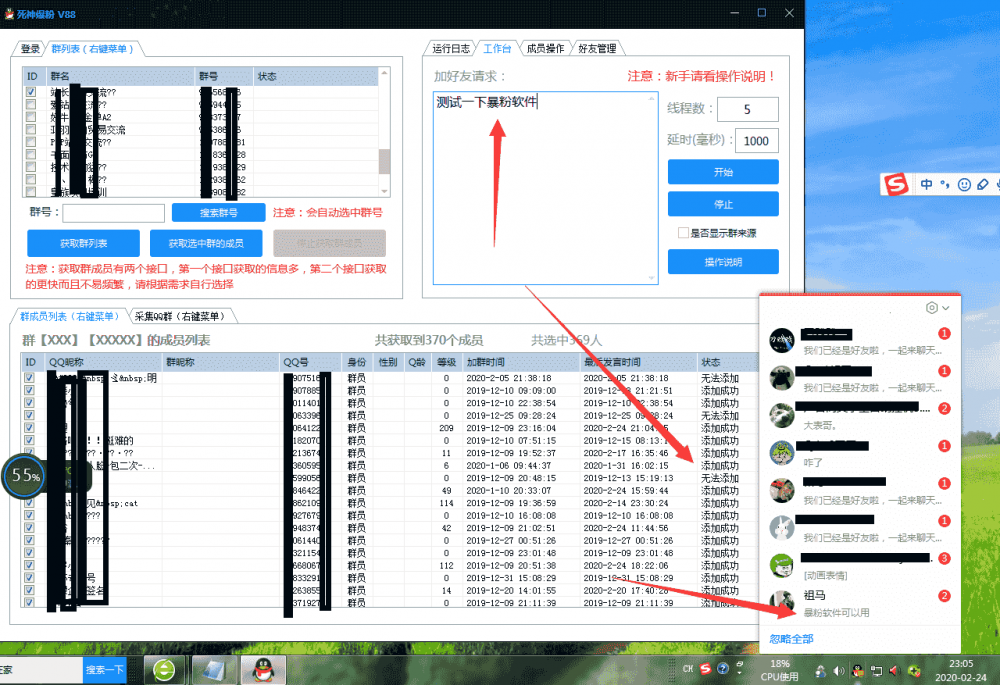Screen dimensions: 1000x685
Task: Uncheck member row joined 2019-12-31 15:08:29
Action: point(29,578)
